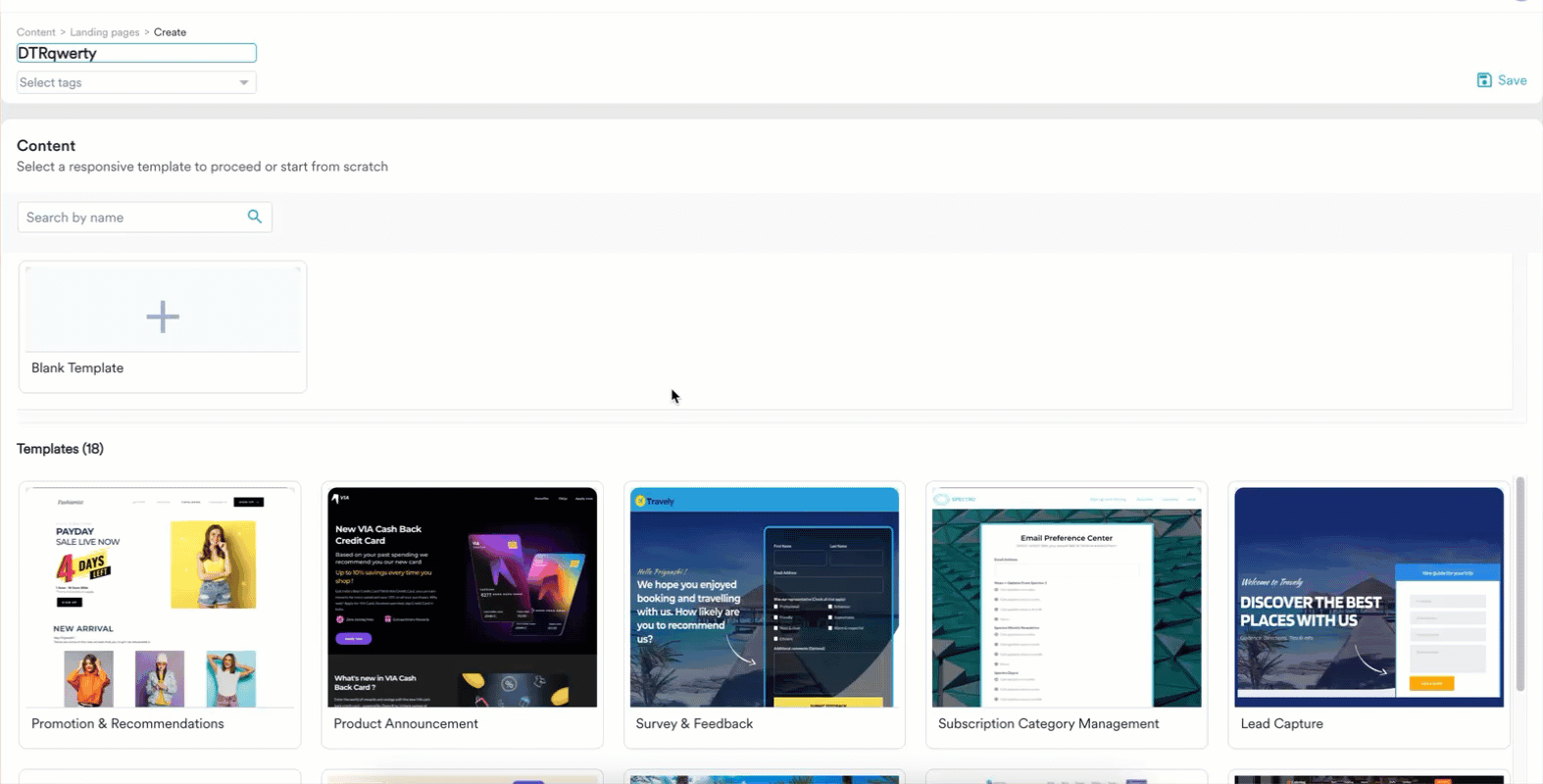Viewport: 1543px width, 784px height.
Task: Choose the Product Announcement template thumbnail
Action: (462, 597)
